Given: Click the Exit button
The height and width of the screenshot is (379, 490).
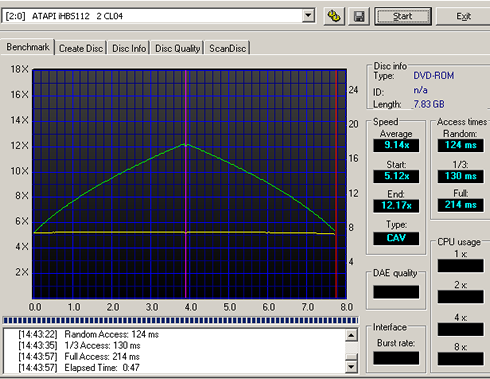Looking at the screenshot, I should (x=463, y=16).
